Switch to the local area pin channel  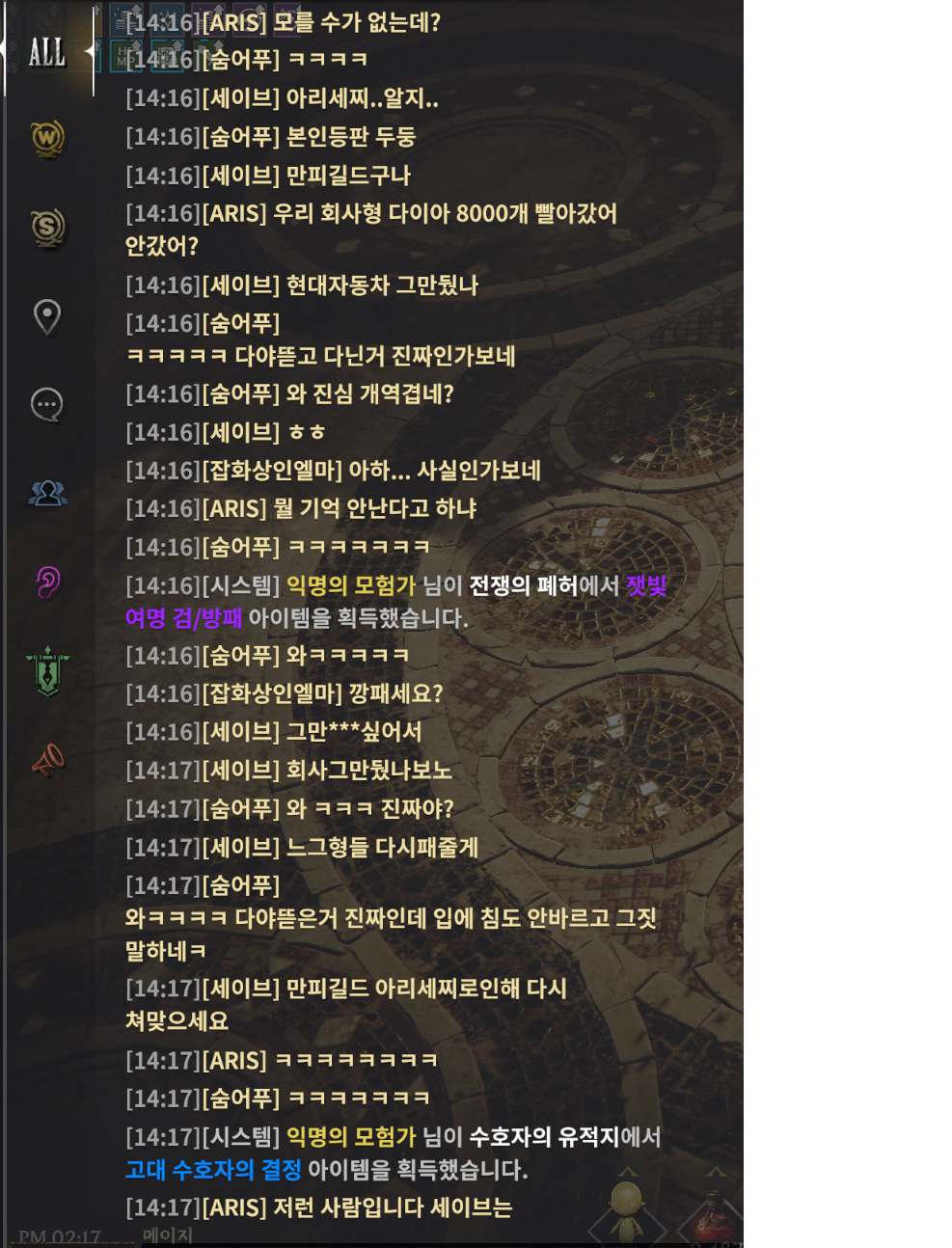pyautogui.click(x=47, y=316)
